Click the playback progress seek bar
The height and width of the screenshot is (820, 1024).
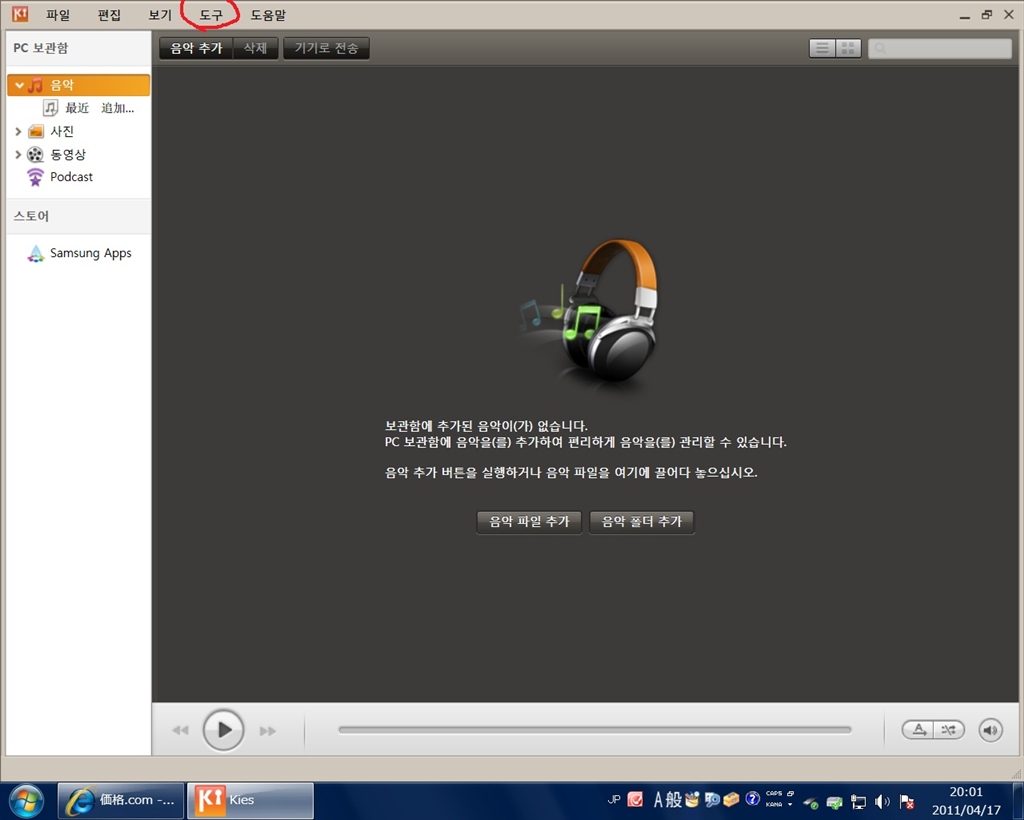point(594,730)
